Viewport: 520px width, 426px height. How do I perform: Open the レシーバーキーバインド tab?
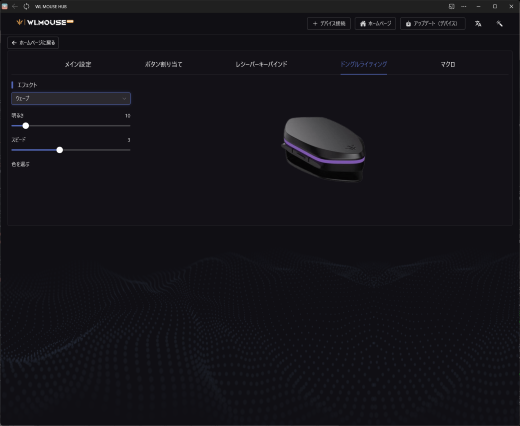(261, 64)
